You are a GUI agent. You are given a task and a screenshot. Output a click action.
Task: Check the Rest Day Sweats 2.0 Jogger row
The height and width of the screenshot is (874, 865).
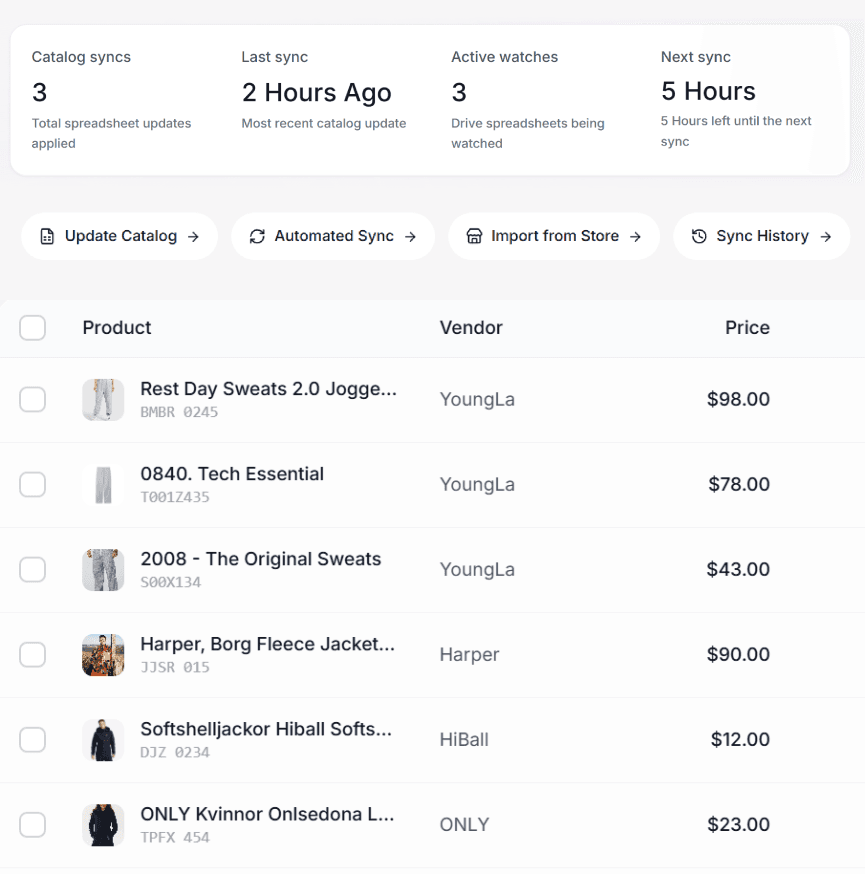(x=32, y=399)
